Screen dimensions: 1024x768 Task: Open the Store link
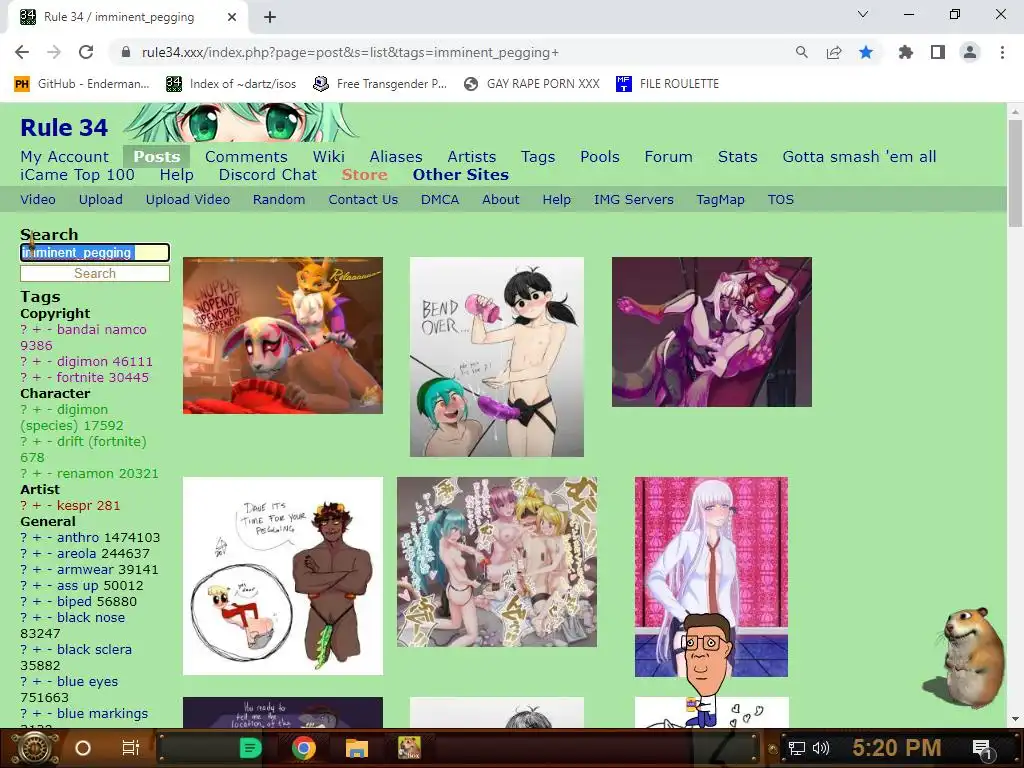click(364, 175)
